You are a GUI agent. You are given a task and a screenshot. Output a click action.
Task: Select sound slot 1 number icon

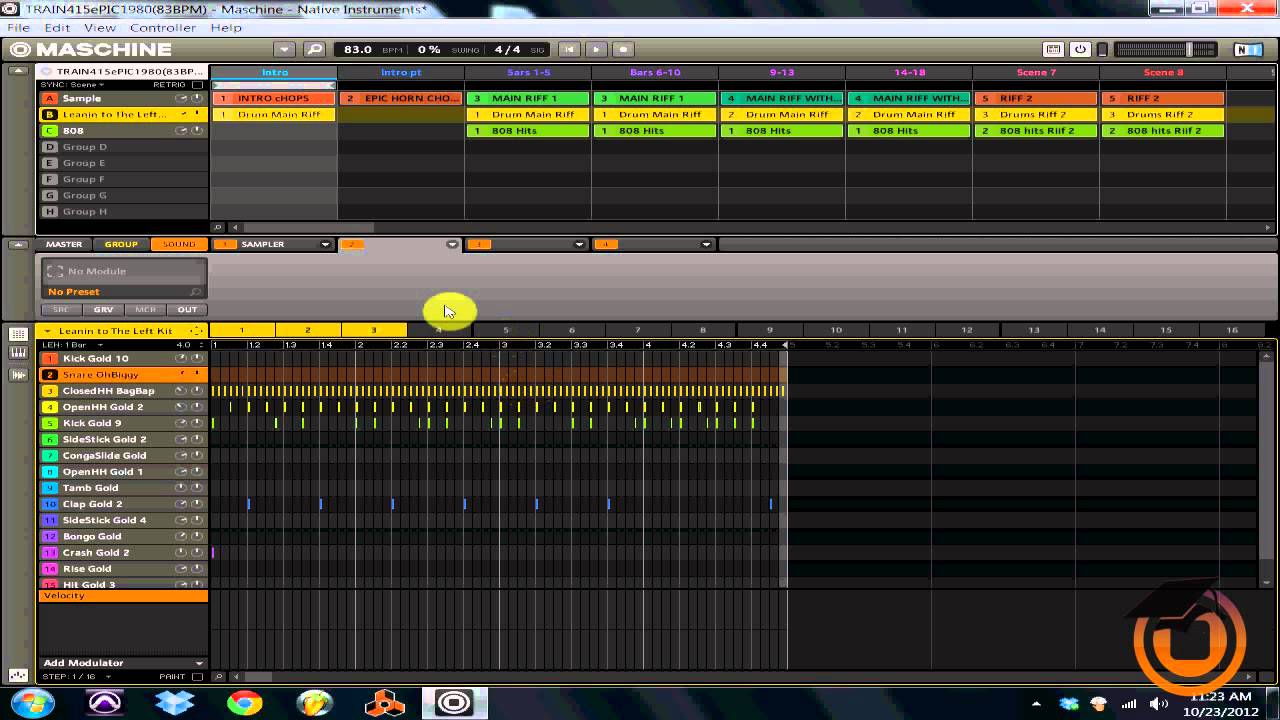point(49,358)
